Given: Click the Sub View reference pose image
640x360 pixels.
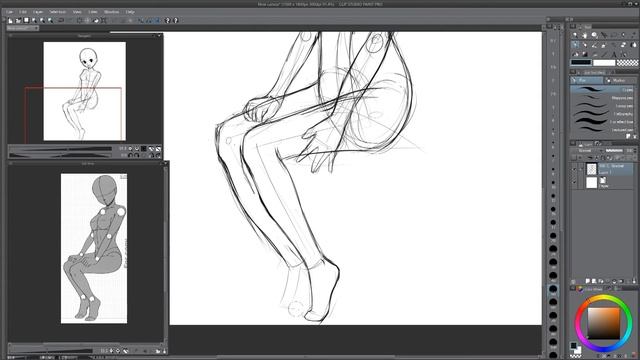Looking at the screenshot, I should pos(94,249).
